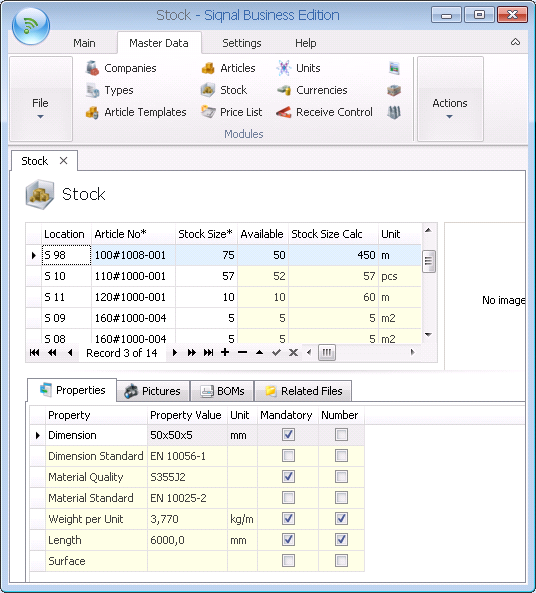The image size is (536, 593).
Task: Click stock grid scroll down arrow
Action: pyautogui.click(x=428, y=334)
